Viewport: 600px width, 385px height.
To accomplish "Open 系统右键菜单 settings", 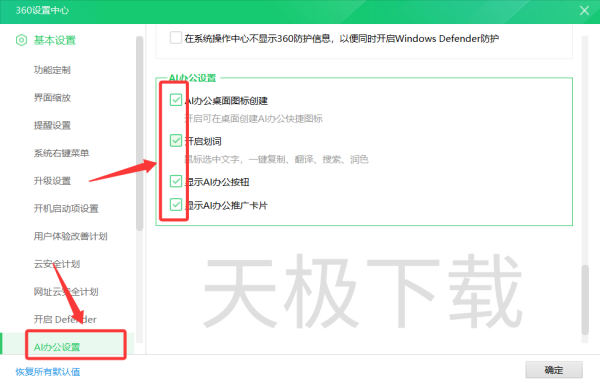I will [x=61, y=153].
